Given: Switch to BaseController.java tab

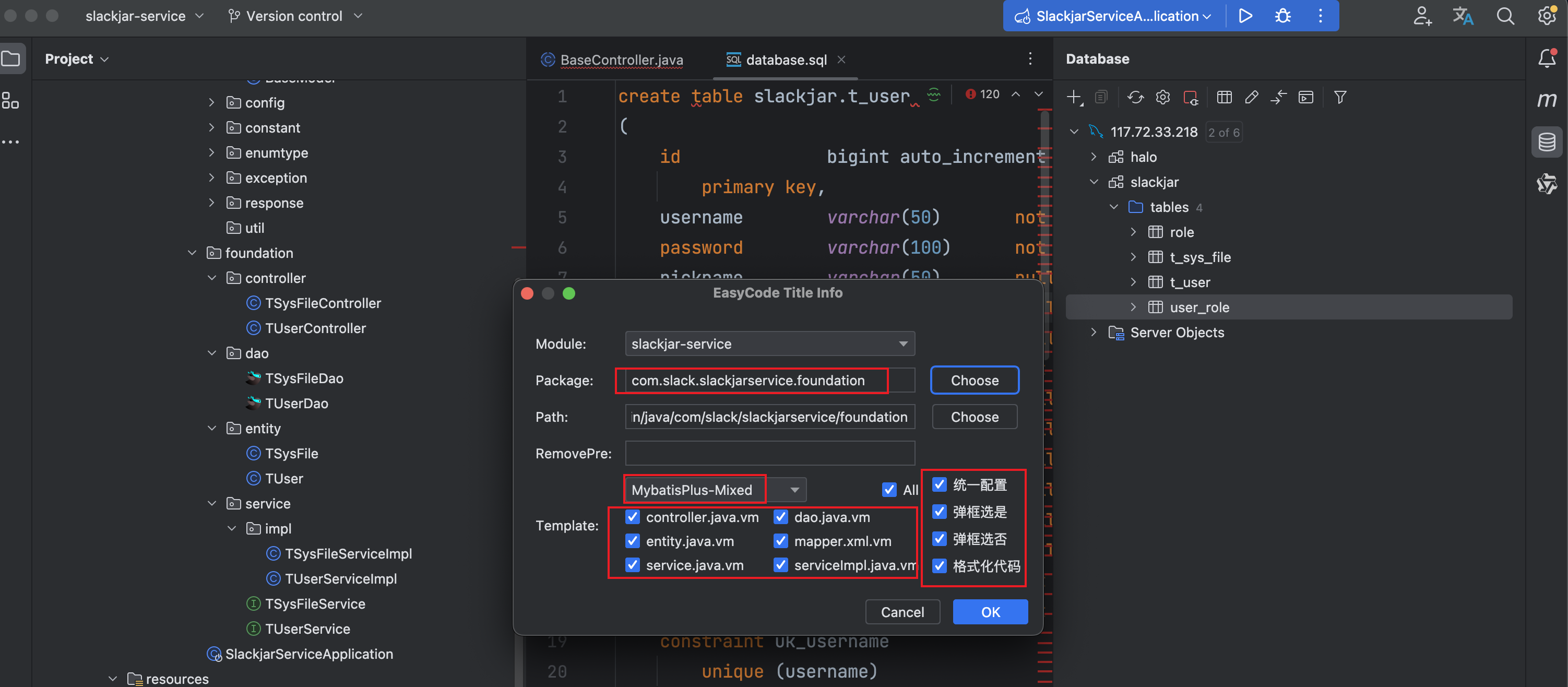Looking at the screenshot, I should 621,60.
